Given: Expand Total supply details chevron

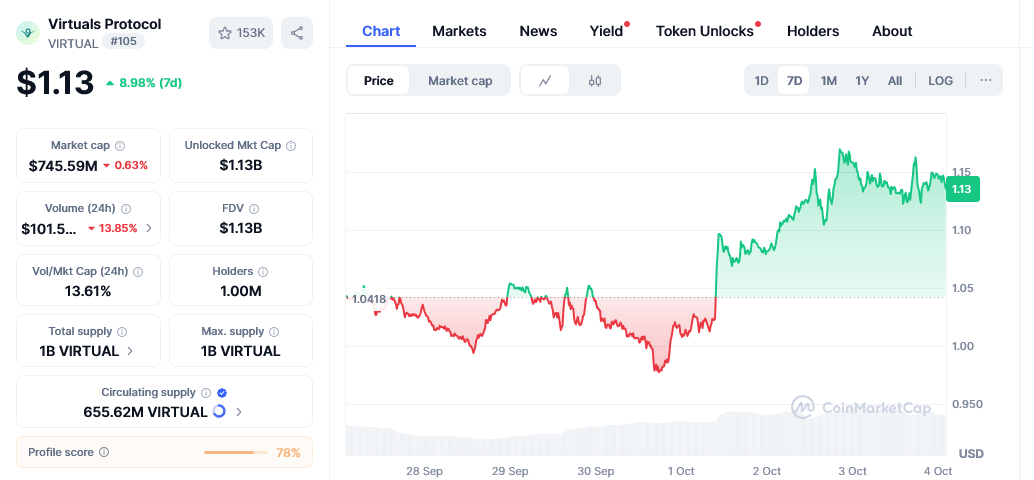Looking at the screenshot, I should tap(130, 351).
